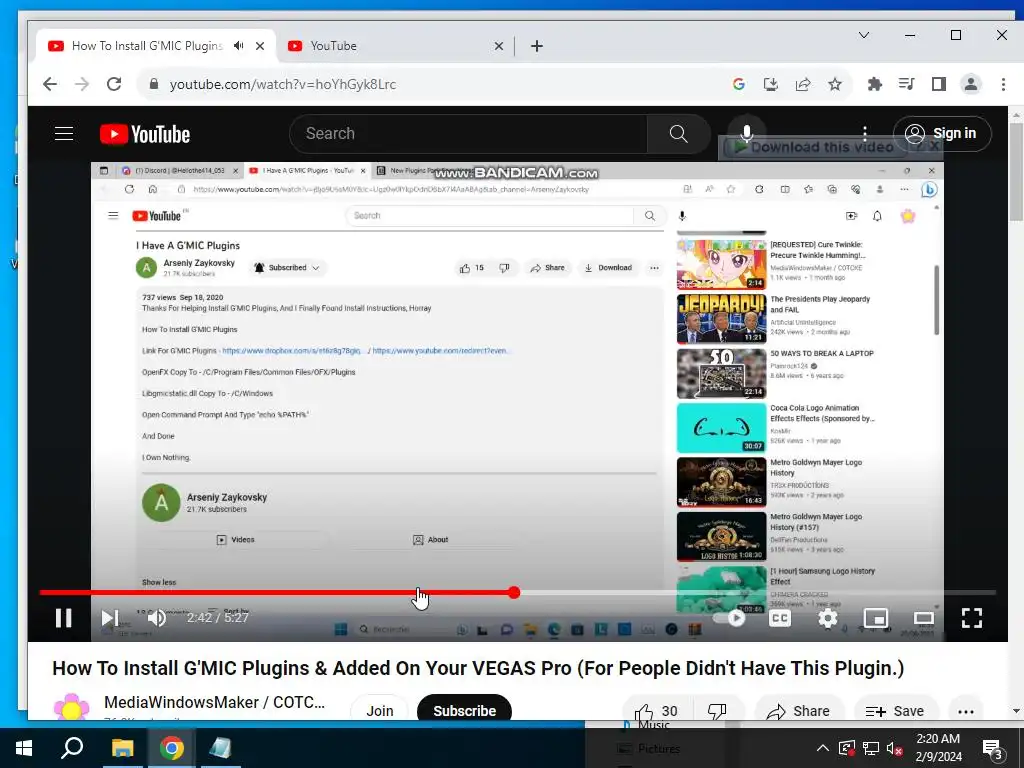Open muted volume tray icon

[x=895, y=749]
